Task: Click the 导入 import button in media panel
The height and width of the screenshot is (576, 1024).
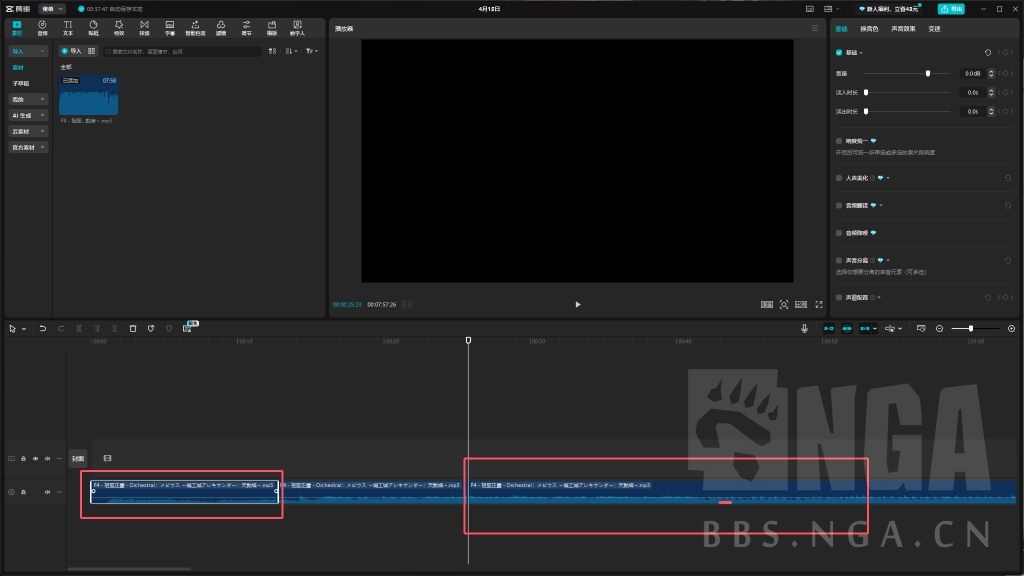Action: [x=72, y=50]
